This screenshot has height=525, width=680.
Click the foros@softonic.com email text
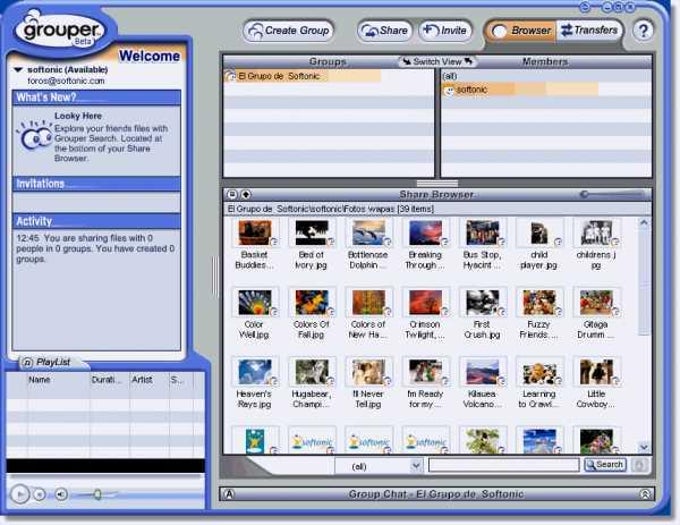[x=66, y=81]
